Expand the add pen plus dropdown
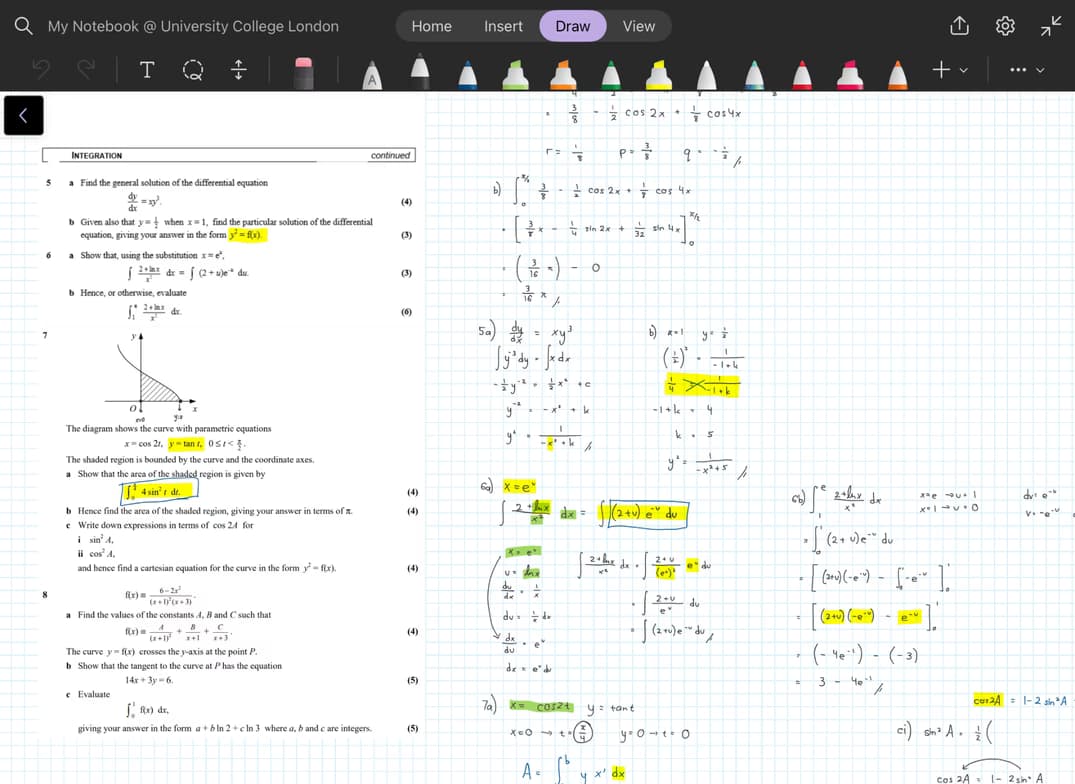 947,70
